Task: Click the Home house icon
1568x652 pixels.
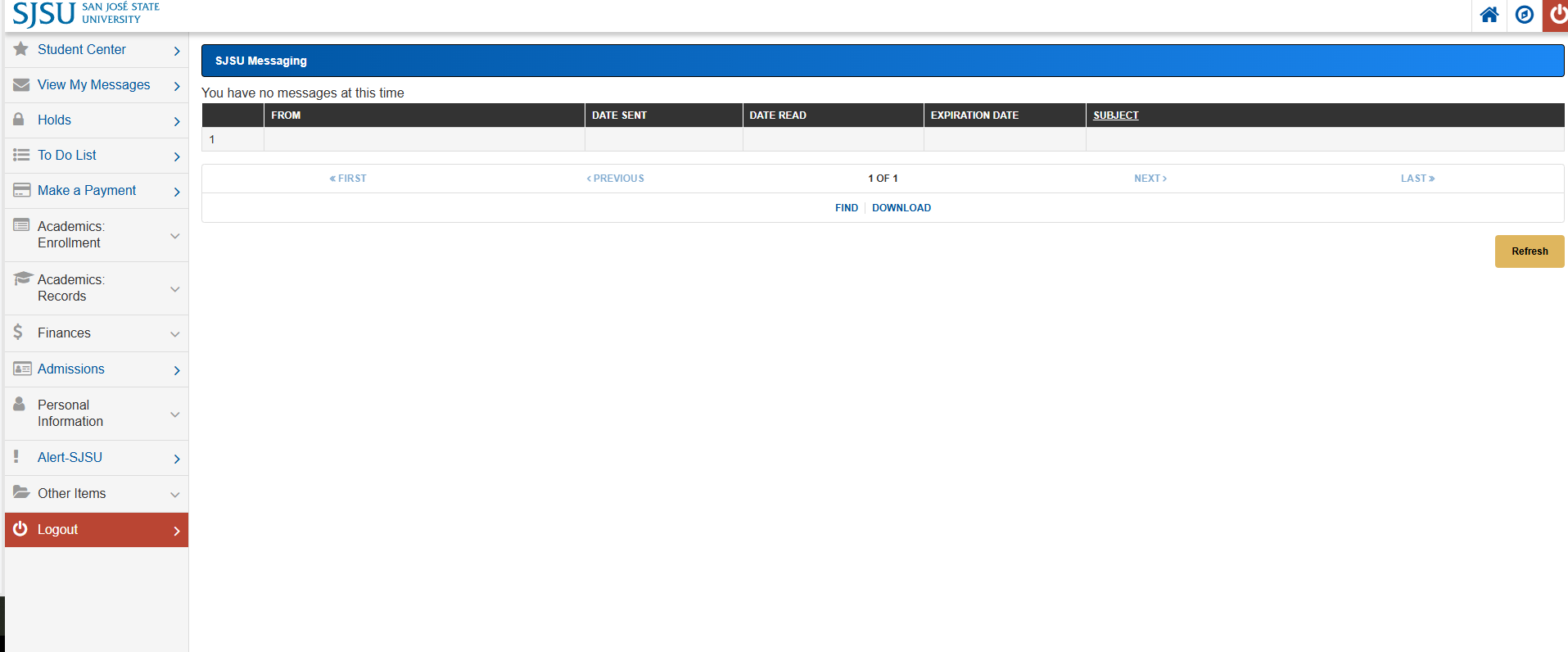Action: 1489,15
